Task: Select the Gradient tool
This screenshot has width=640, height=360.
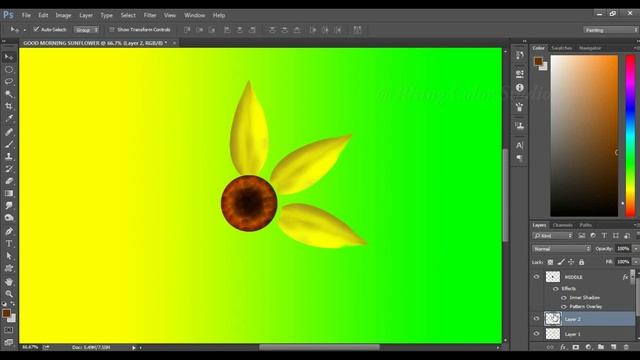Action: click(x=9, y=193)
